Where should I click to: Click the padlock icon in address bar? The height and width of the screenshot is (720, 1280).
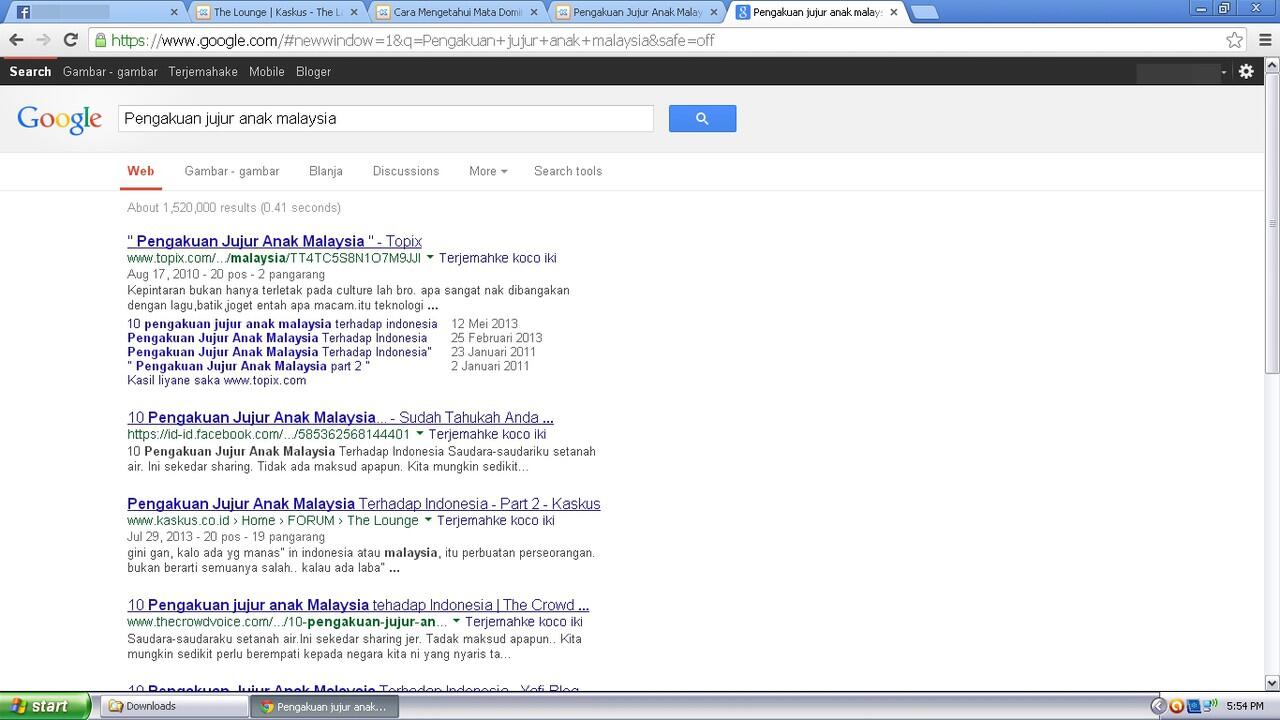coord(100,41)
